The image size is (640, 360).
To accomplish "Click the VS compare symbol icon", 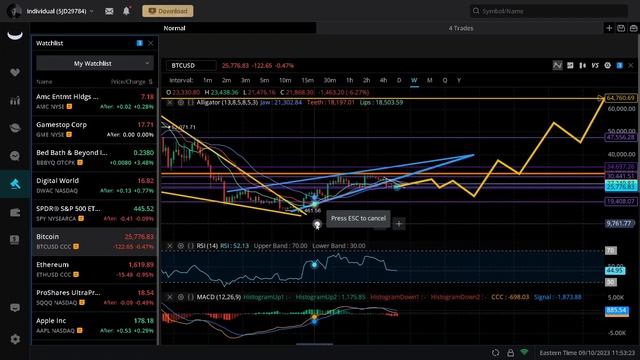I will click(x=595, y=65).
